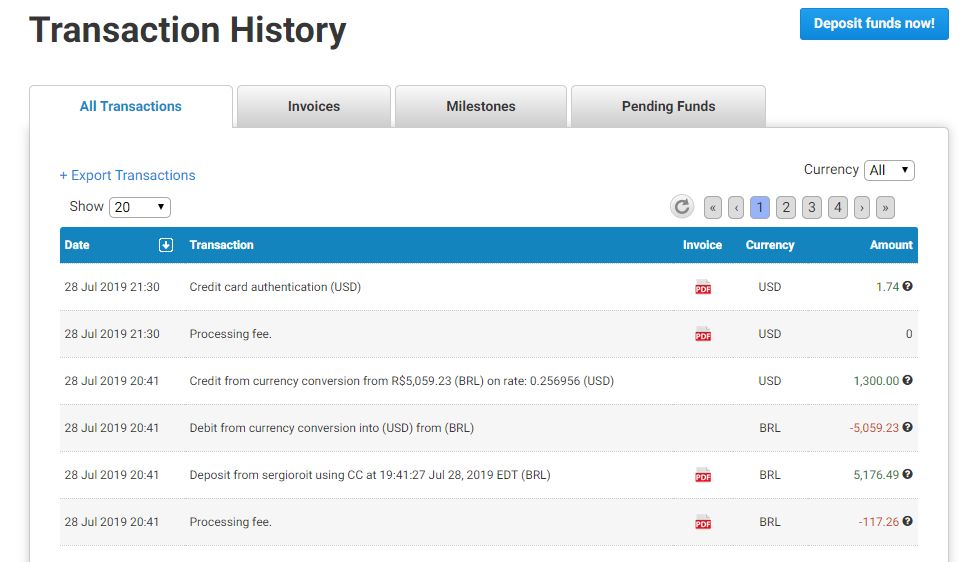960x562 pixels.
Task: Open PDF invoice for sergioroit deposit row
Action: (703, 475)
